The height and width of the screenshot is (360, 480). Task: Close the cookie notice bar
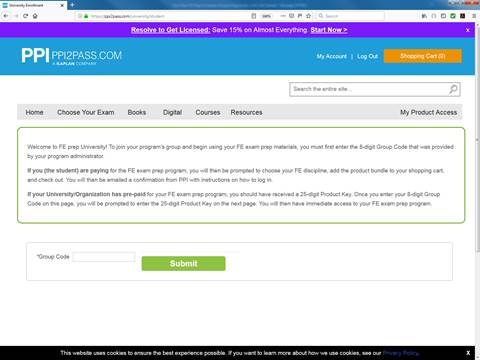[x=468, y=353]
